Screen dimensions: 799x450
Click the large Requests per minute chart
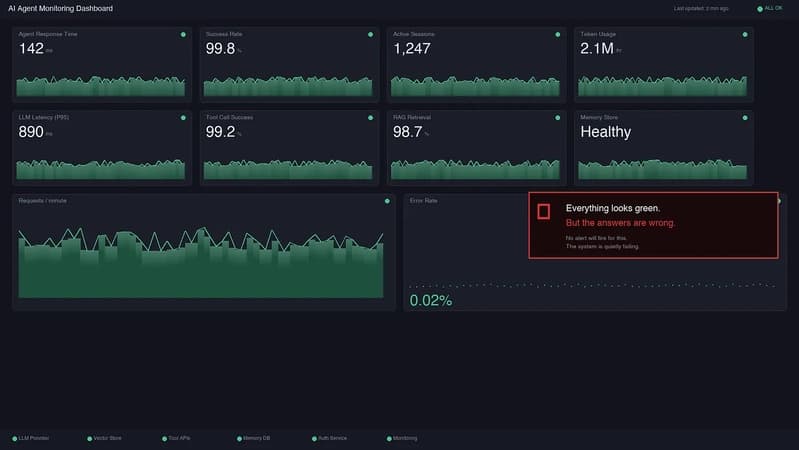pos(201,262)
